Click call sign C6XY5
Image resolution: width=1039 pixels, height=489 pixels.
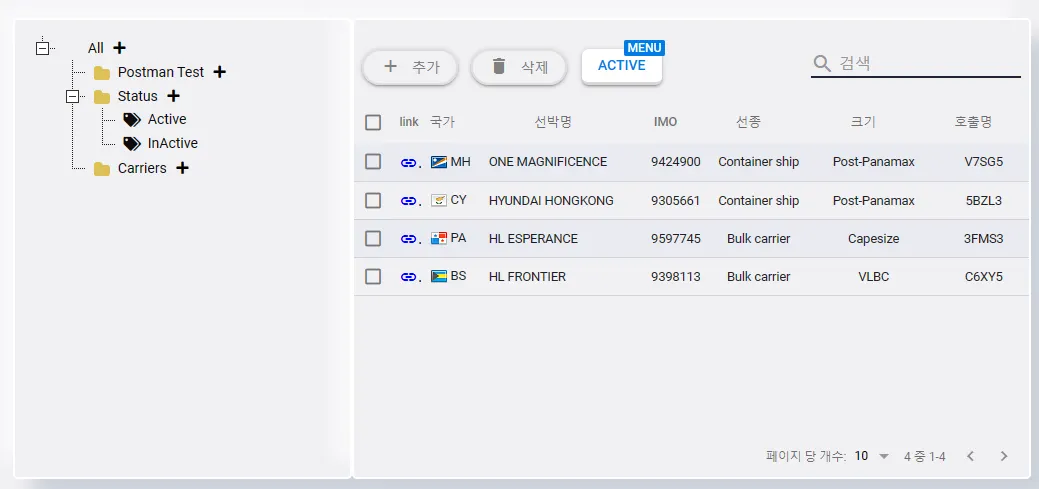click(x=984, y=277)
